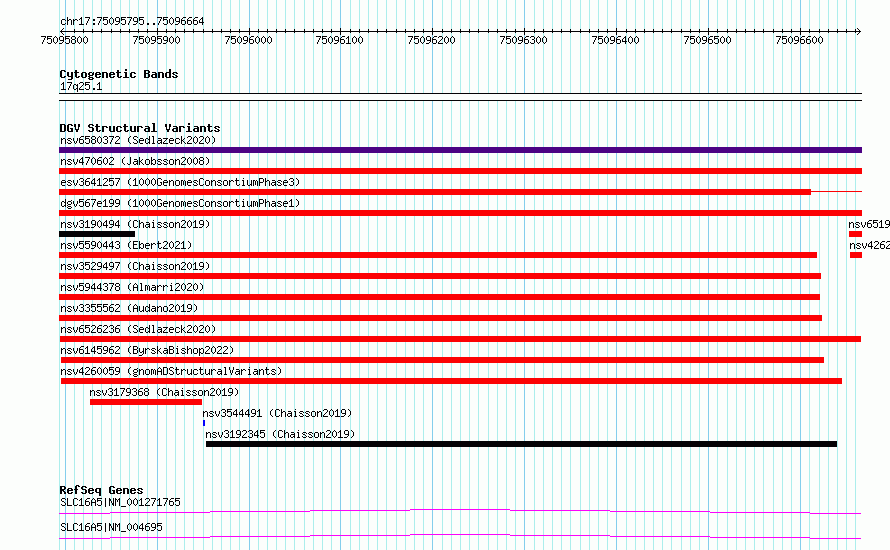
Task: Open nsv3529497 (Chaisson2019) label
Action: [x=135, y=266]
